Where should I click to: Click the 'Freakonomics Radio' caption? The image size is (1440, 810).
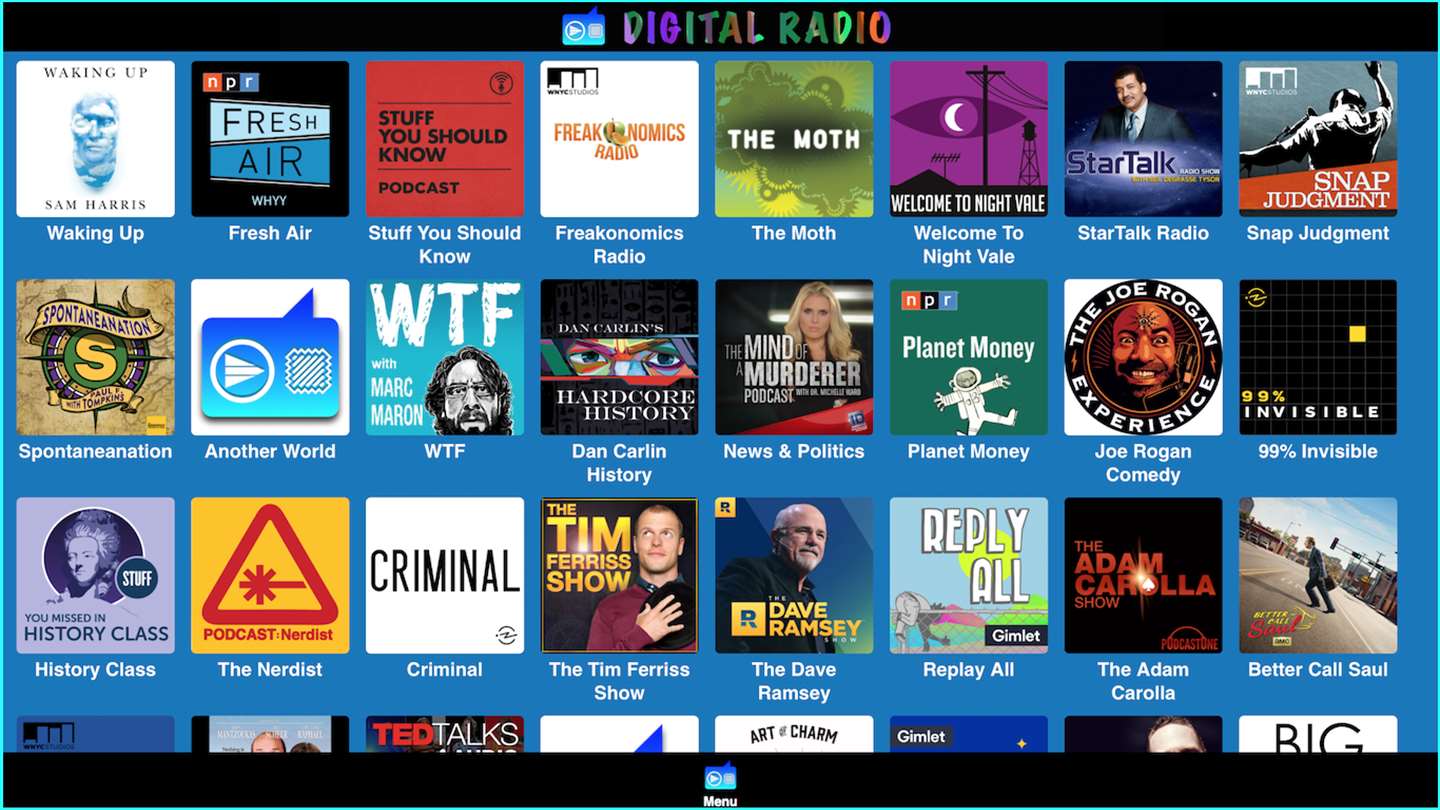pyautogui.click(x=619, y=245)
